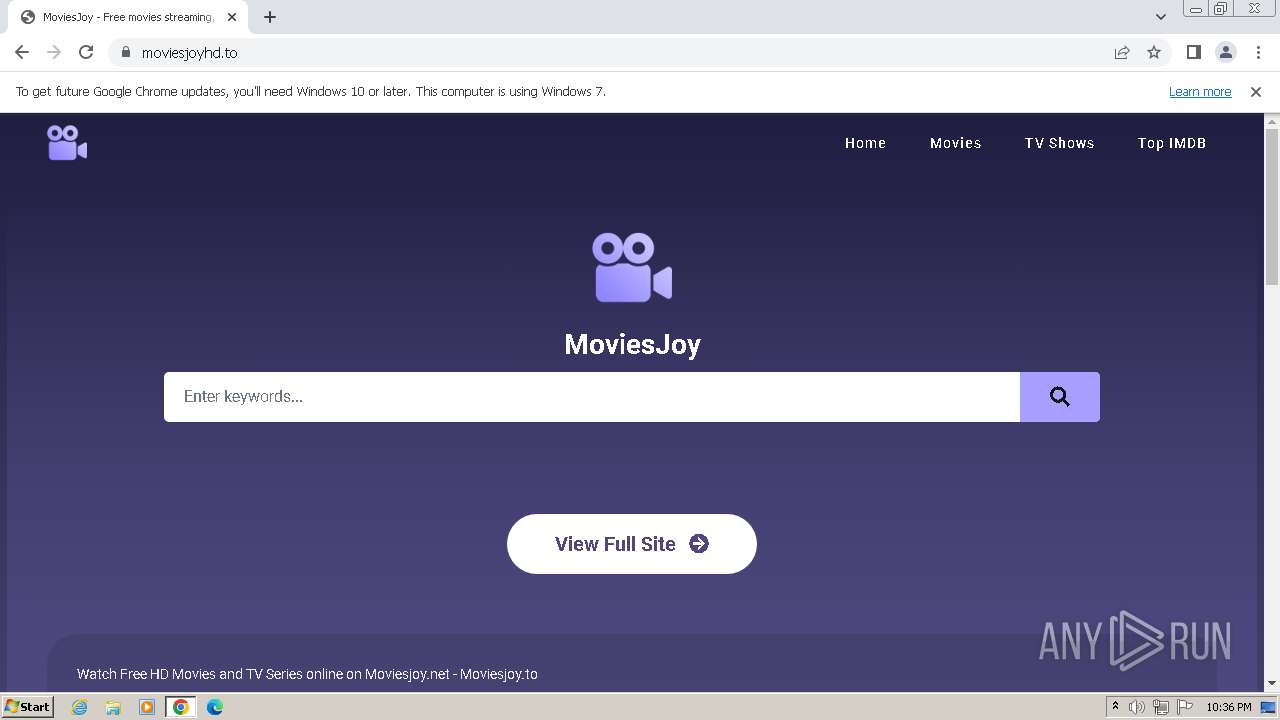Close the MoviesJoy tab
This screenshot has height=720, width=1280.
(x=232, y=17)
